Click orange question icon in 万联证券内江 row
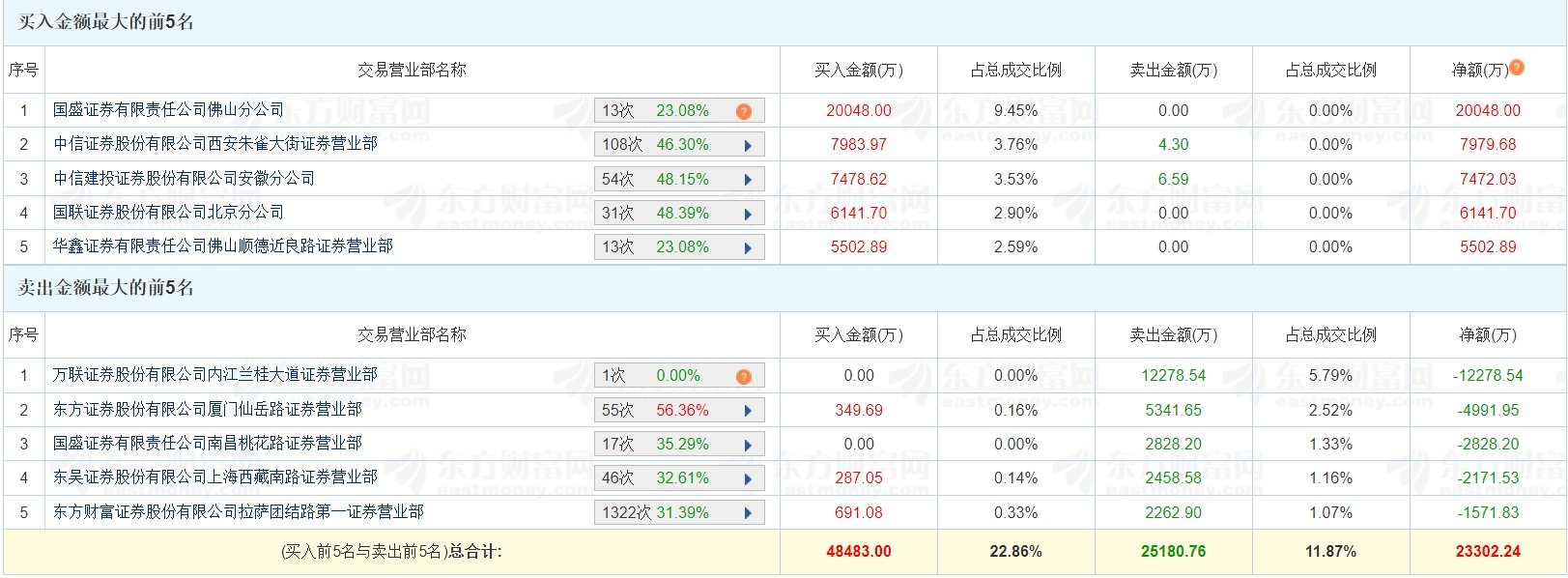 744,377
